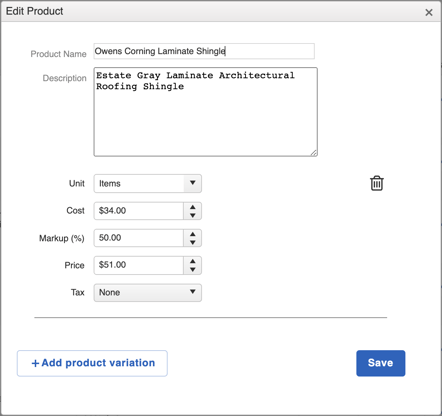Image resolution: width=442 pixels, height=416 pixels.
Task: Click the Price label
Action: click(x=74, y=265)
